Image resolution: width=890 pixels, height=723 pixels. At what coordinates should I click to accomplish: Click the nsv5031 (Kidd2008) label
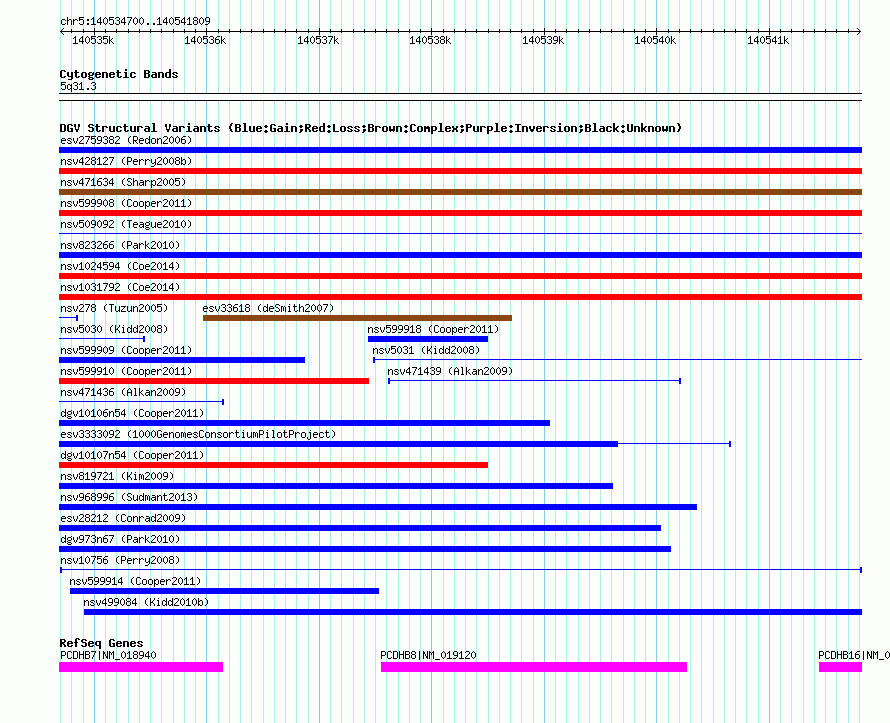[x=426, y=350]
